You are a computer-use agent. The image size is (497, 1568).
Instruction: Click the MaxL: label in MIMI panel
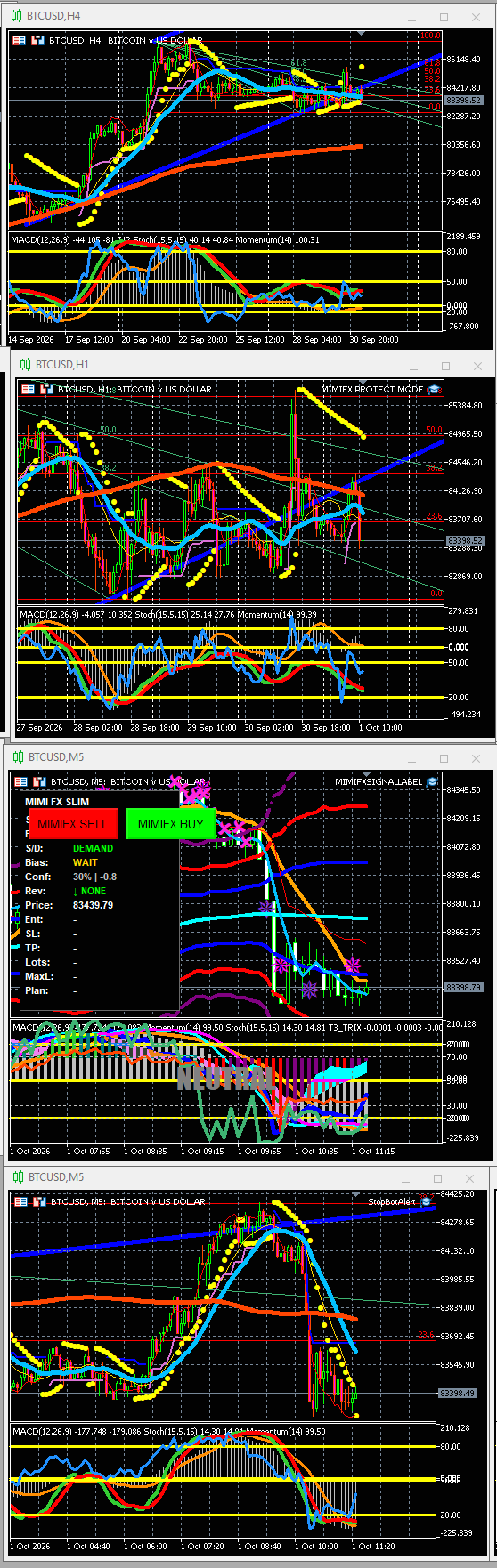pos(39,976)
